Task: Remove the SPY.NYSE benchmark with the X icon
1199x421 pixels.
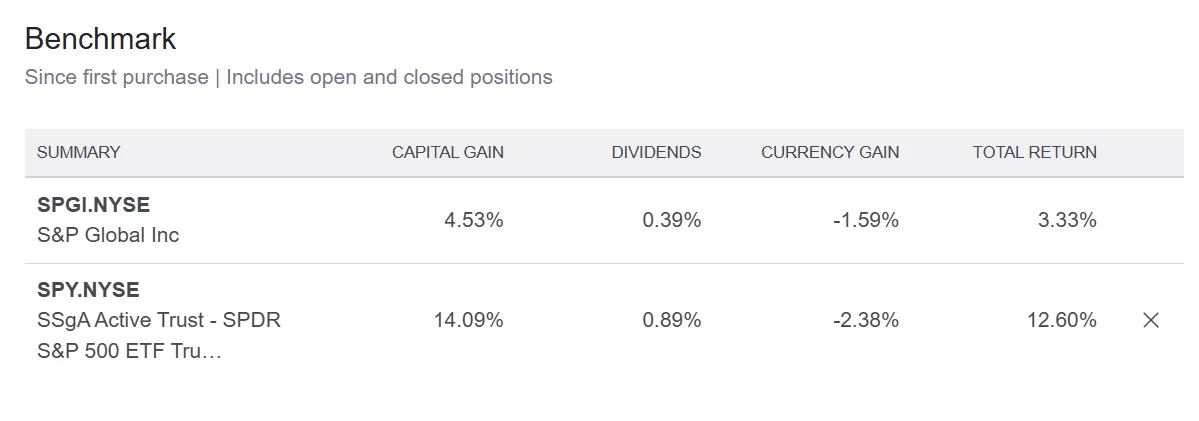Action: coord(1151,320)
